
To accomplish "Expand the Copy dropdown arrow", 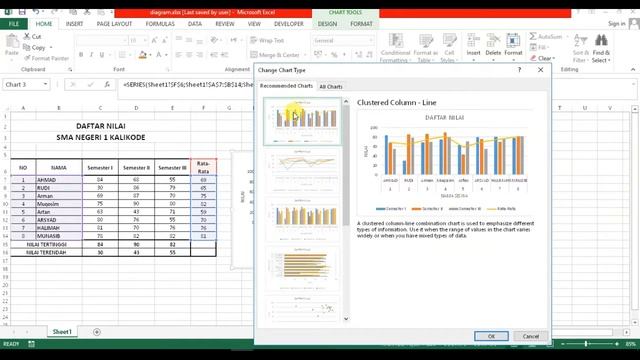I will 51,48.
